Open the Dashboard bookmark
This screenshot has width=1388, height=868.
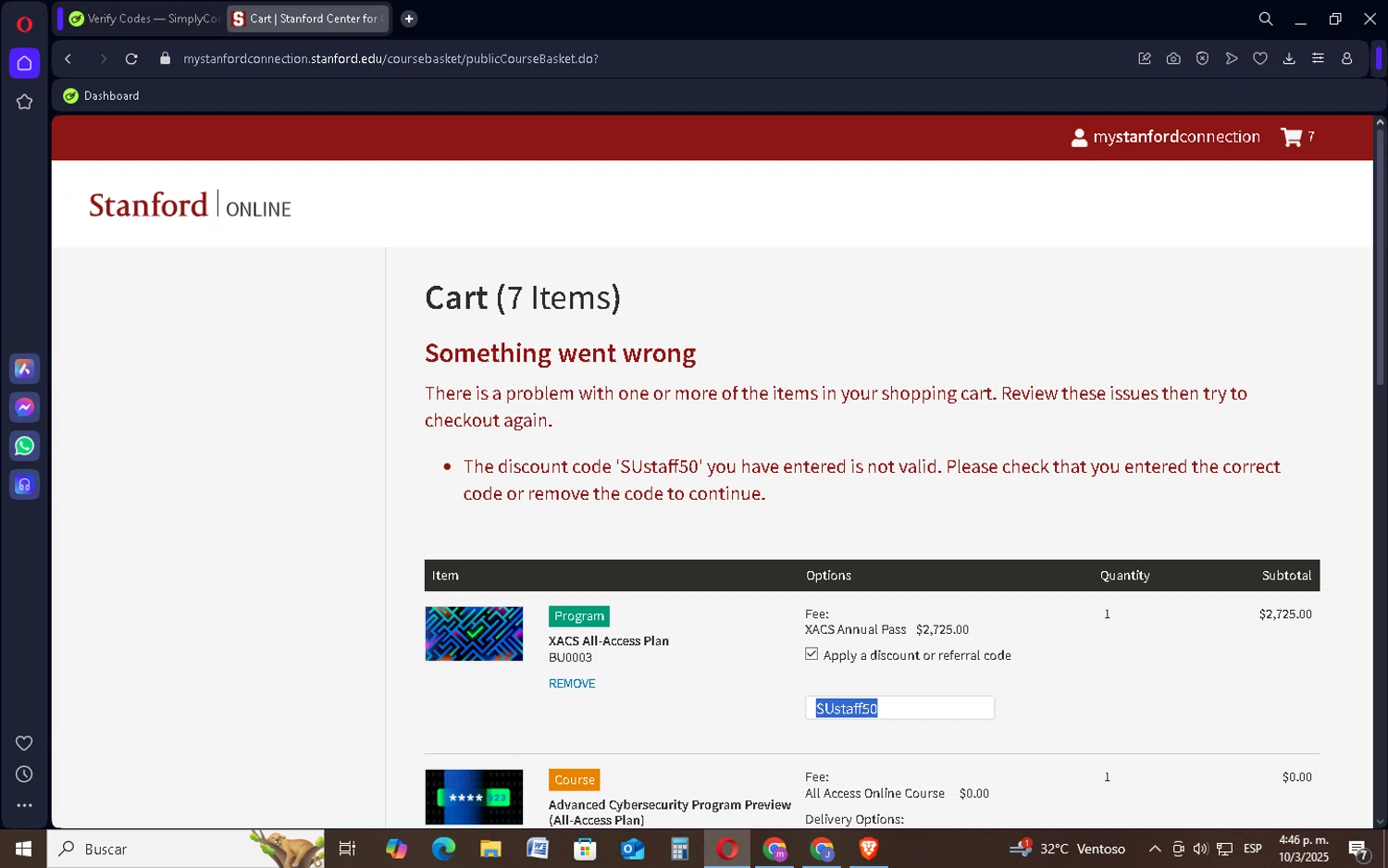tap(102, 95)
